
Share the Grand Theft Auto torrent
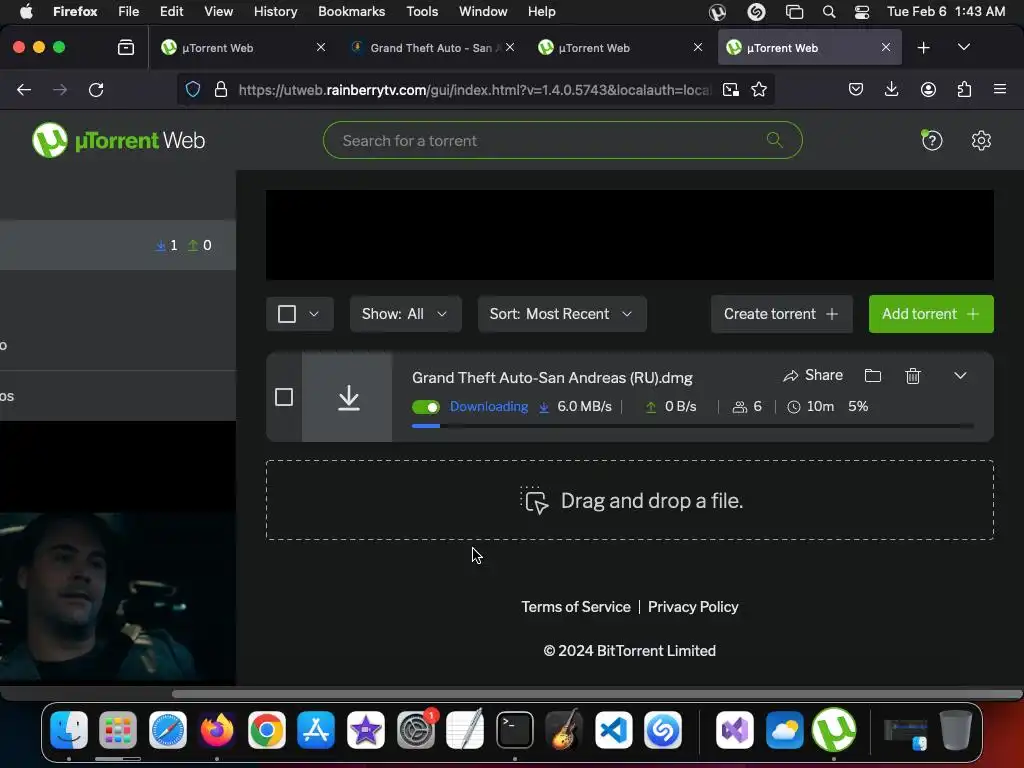coord(813,376)
